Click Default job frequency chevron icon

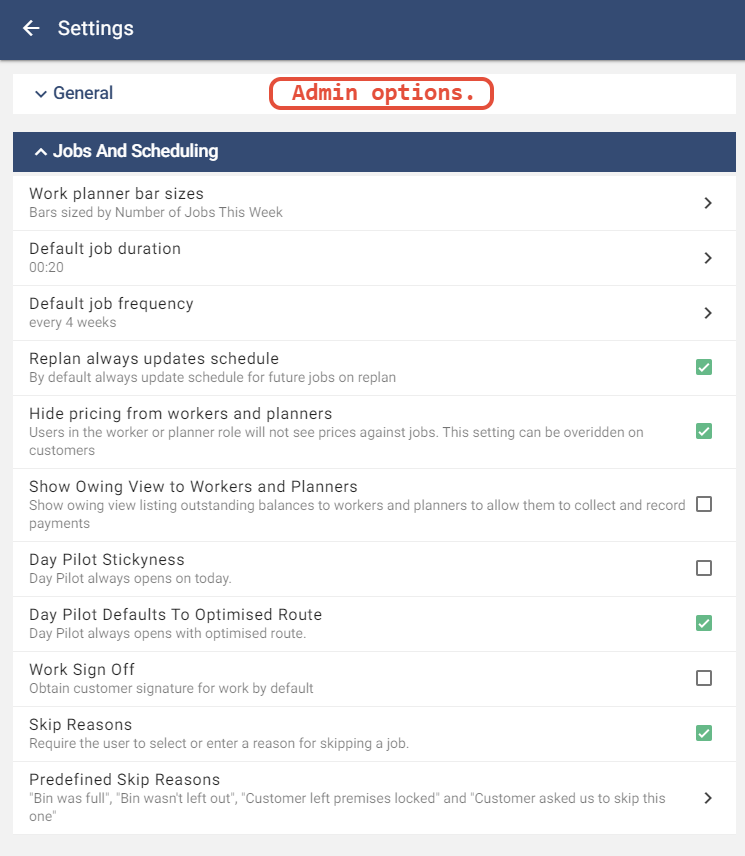pos(707,313)
